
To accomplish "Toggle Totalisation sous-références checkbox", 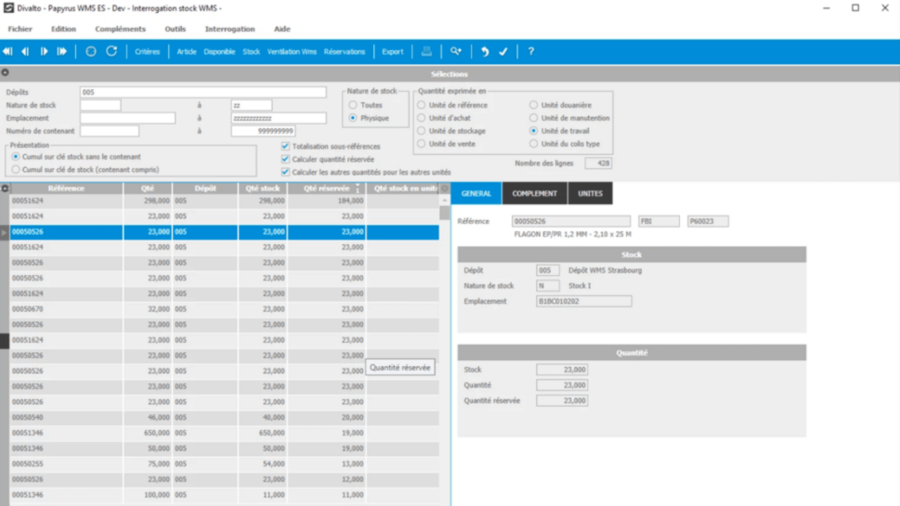I will click(285, 146).
